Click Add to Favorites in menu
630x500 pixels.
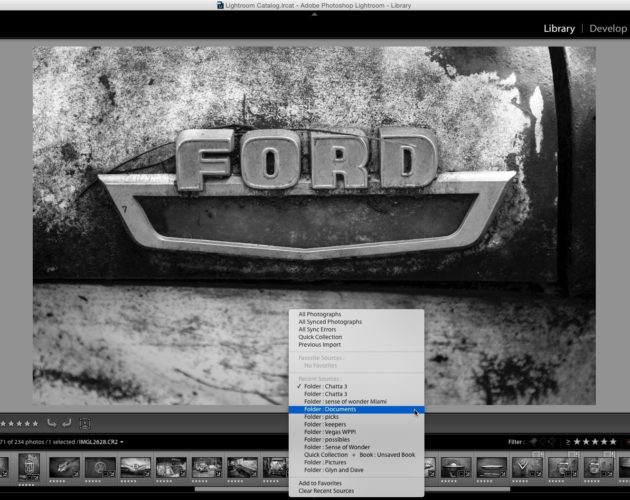[x=356, y=483]
